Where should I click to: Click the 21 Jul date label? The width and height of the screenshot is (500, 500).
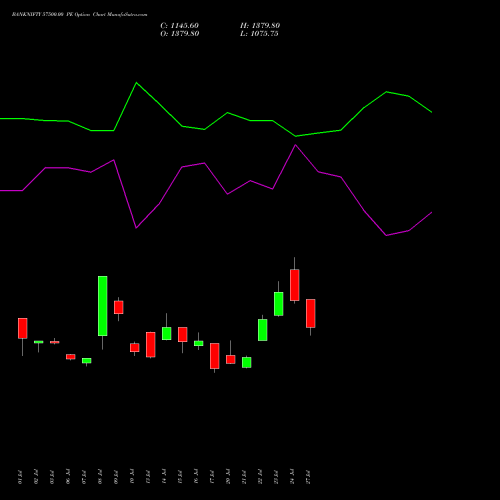tap(244, 477)
